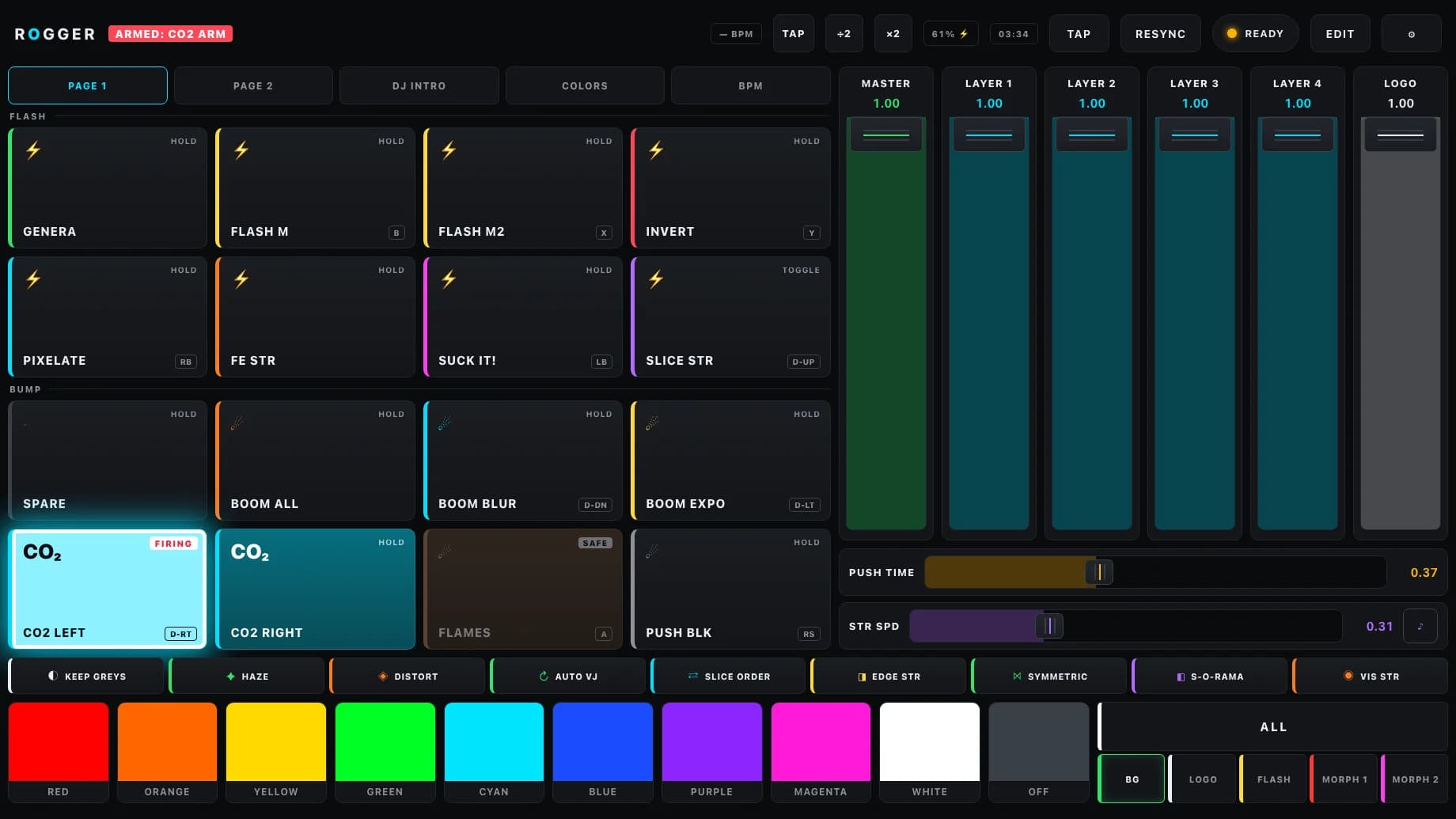The width and height of the screenshot is (1456, 819).
Task: Trigger the BOOM BLUR pad
Action: coord(523,461)
